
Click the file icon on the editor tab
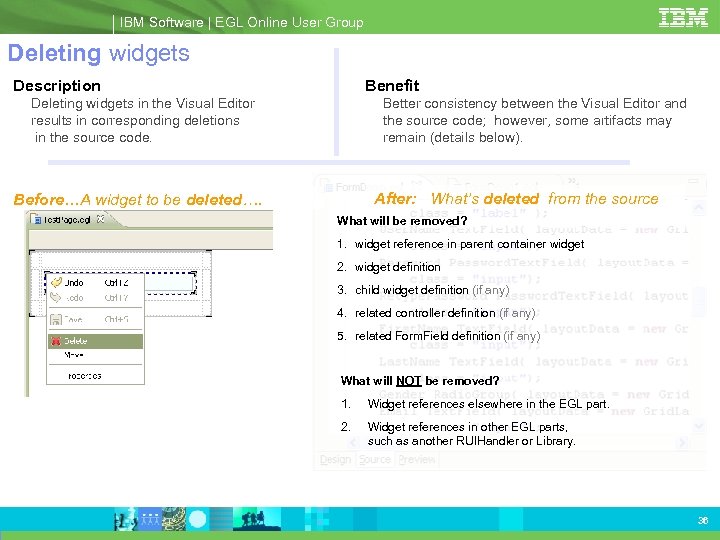coord(36,219)
